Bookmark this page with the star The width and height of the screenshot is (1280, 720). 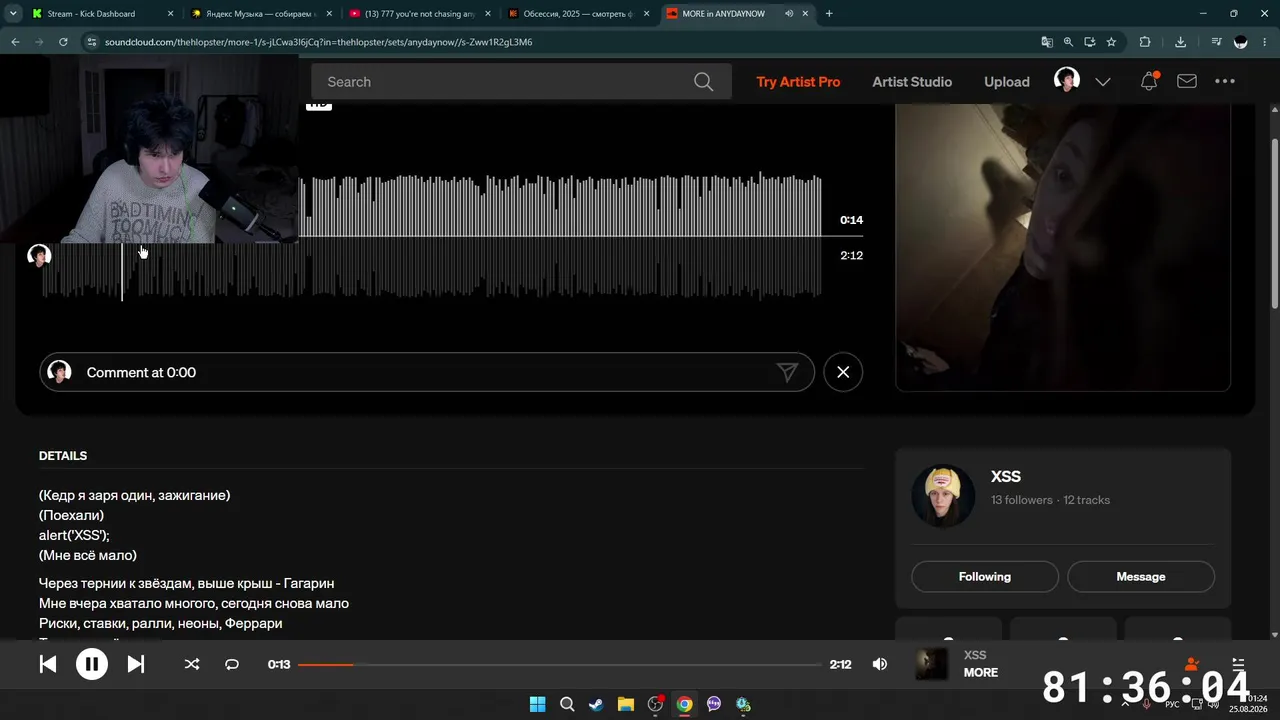click(x=1111, y=42)
